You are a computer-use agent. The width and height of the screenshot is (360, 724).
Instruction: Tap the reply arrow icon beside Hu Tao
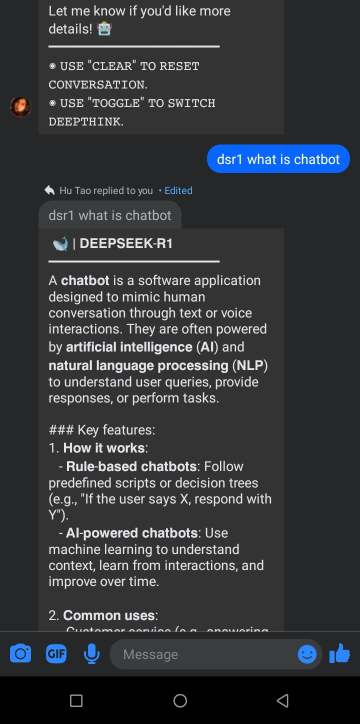coord(49,190)
